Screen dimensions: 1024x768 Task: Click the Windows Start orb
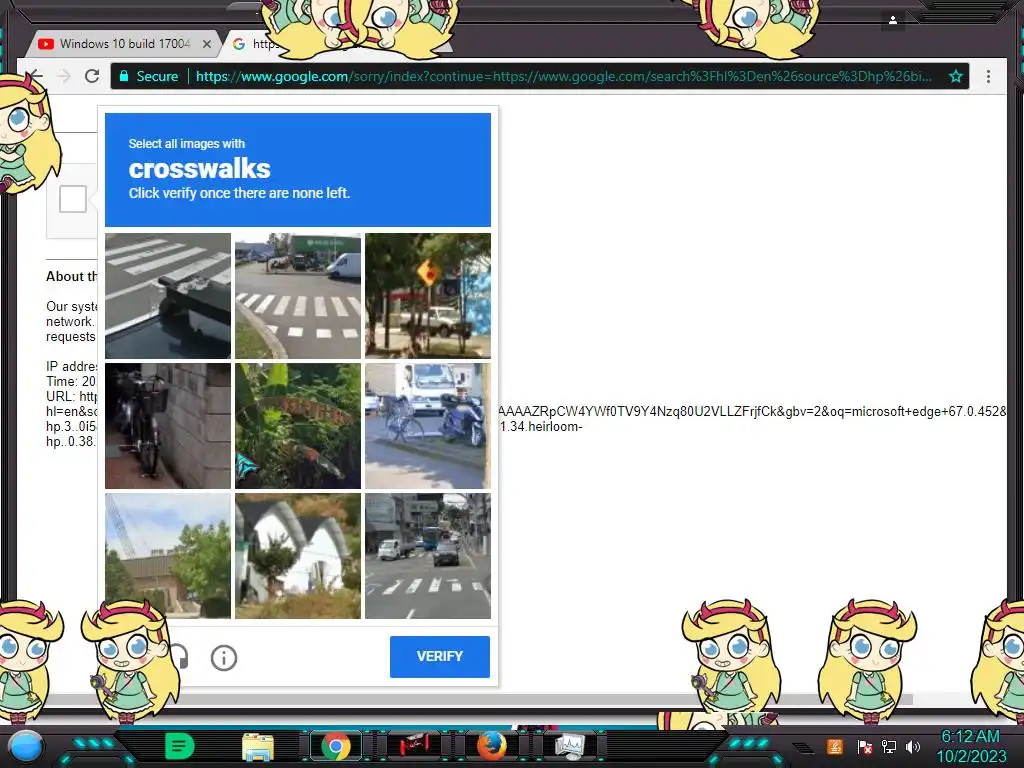click(x=26, y=747)
